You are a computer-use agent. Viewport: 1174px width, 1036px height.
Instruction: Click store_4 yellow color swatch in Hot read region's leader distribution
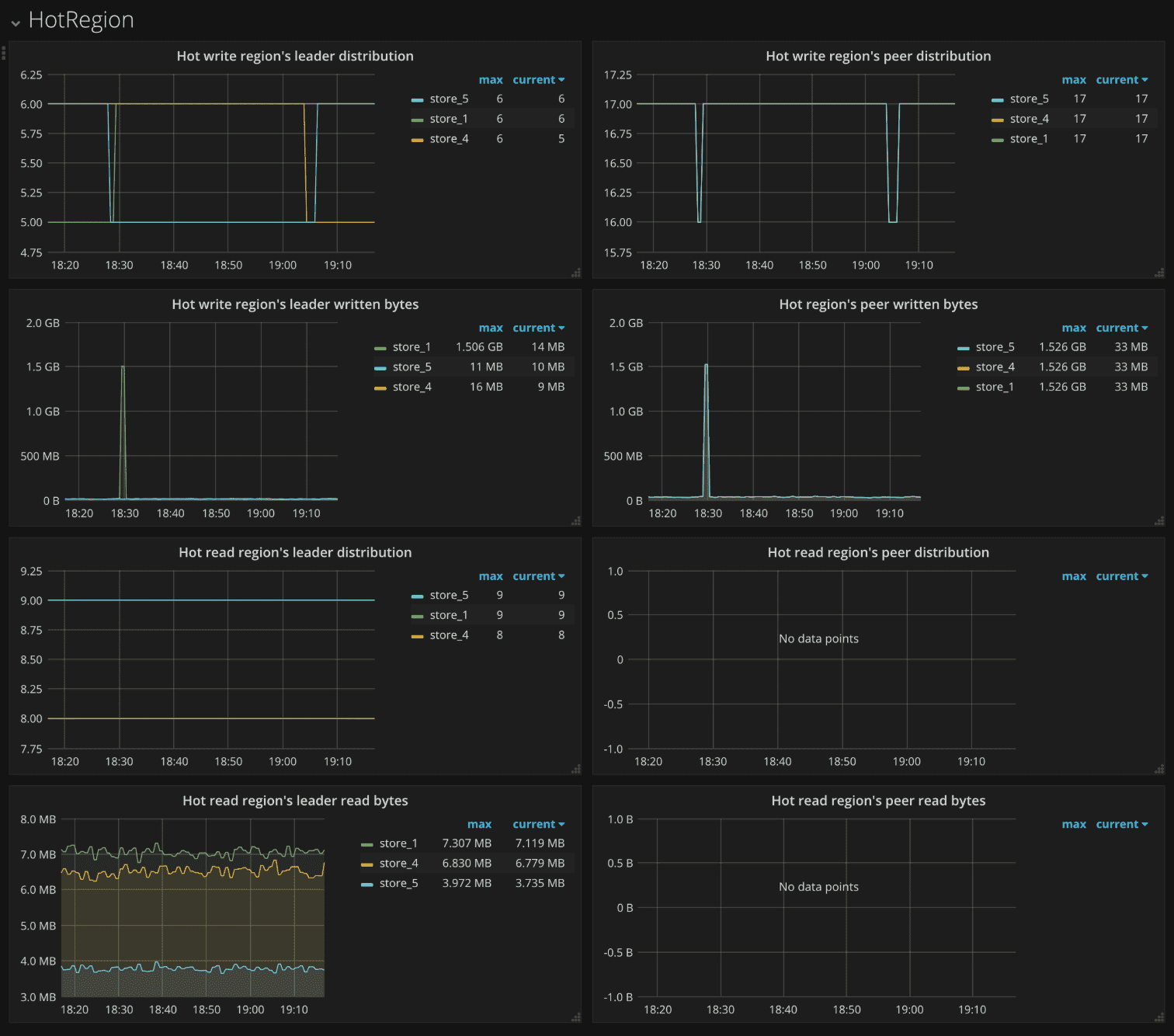point(417,636)
